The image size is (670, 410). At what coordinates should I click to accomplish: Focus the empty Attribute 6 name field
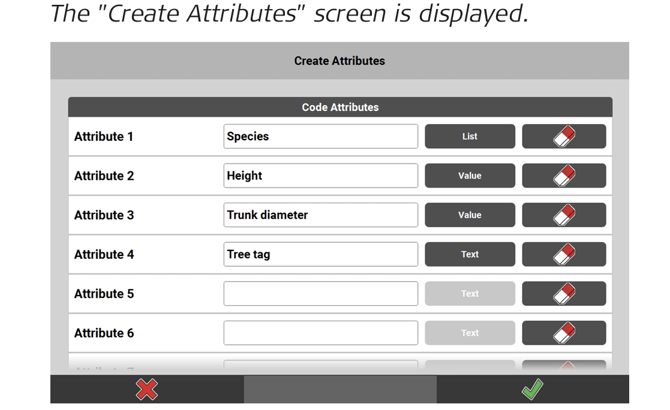click(320, 333)
